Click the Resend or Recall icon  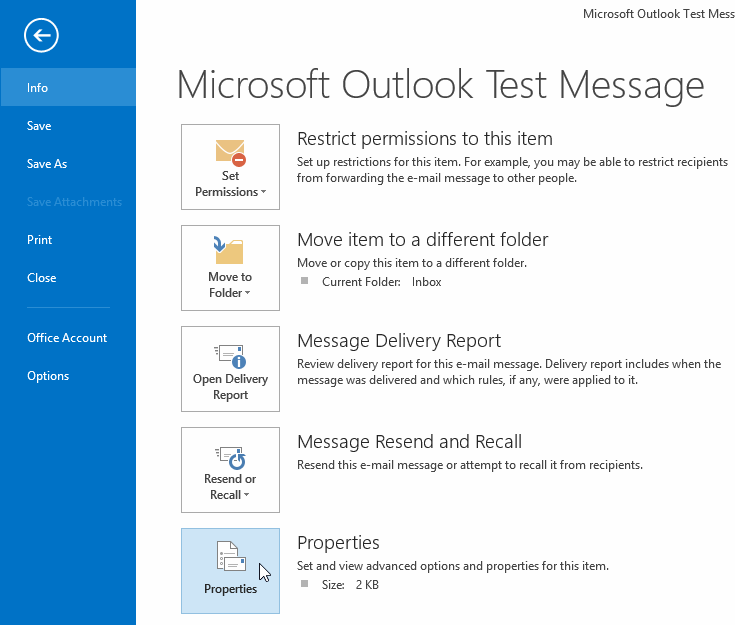click(231, 458)
